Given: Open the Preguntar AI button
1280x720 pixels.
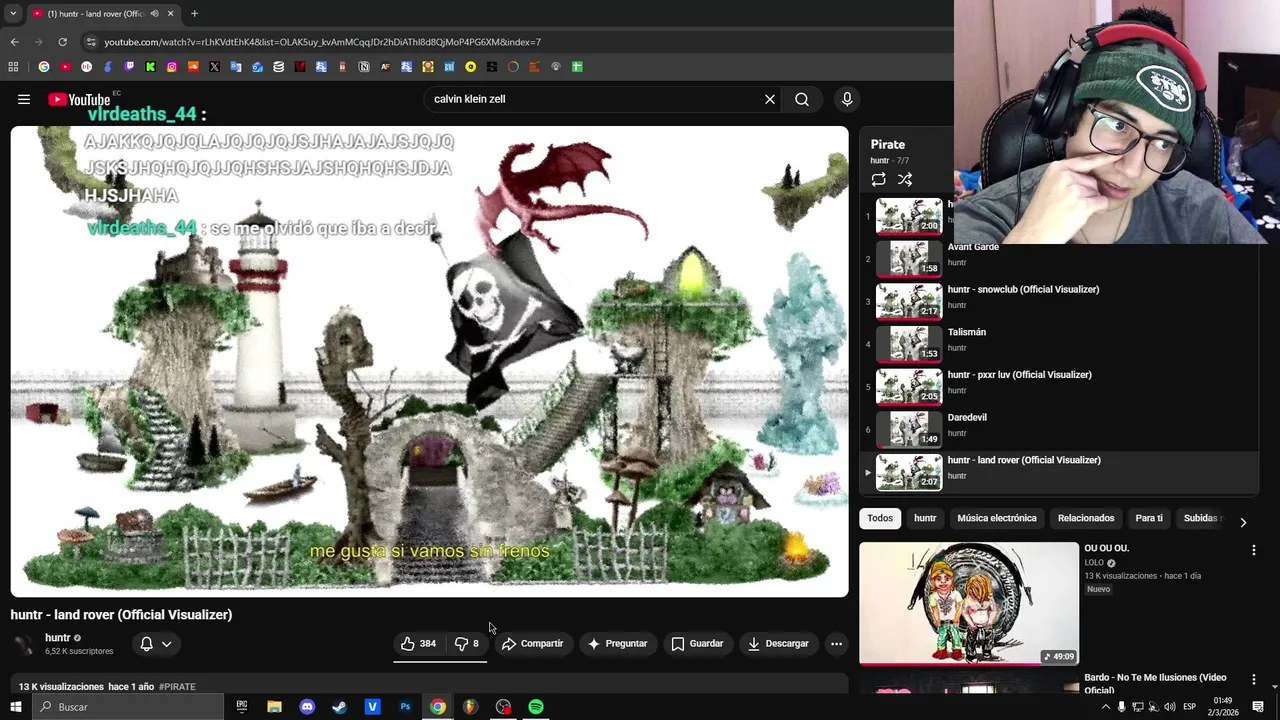Looking at the screenshot, I should 617,643.
